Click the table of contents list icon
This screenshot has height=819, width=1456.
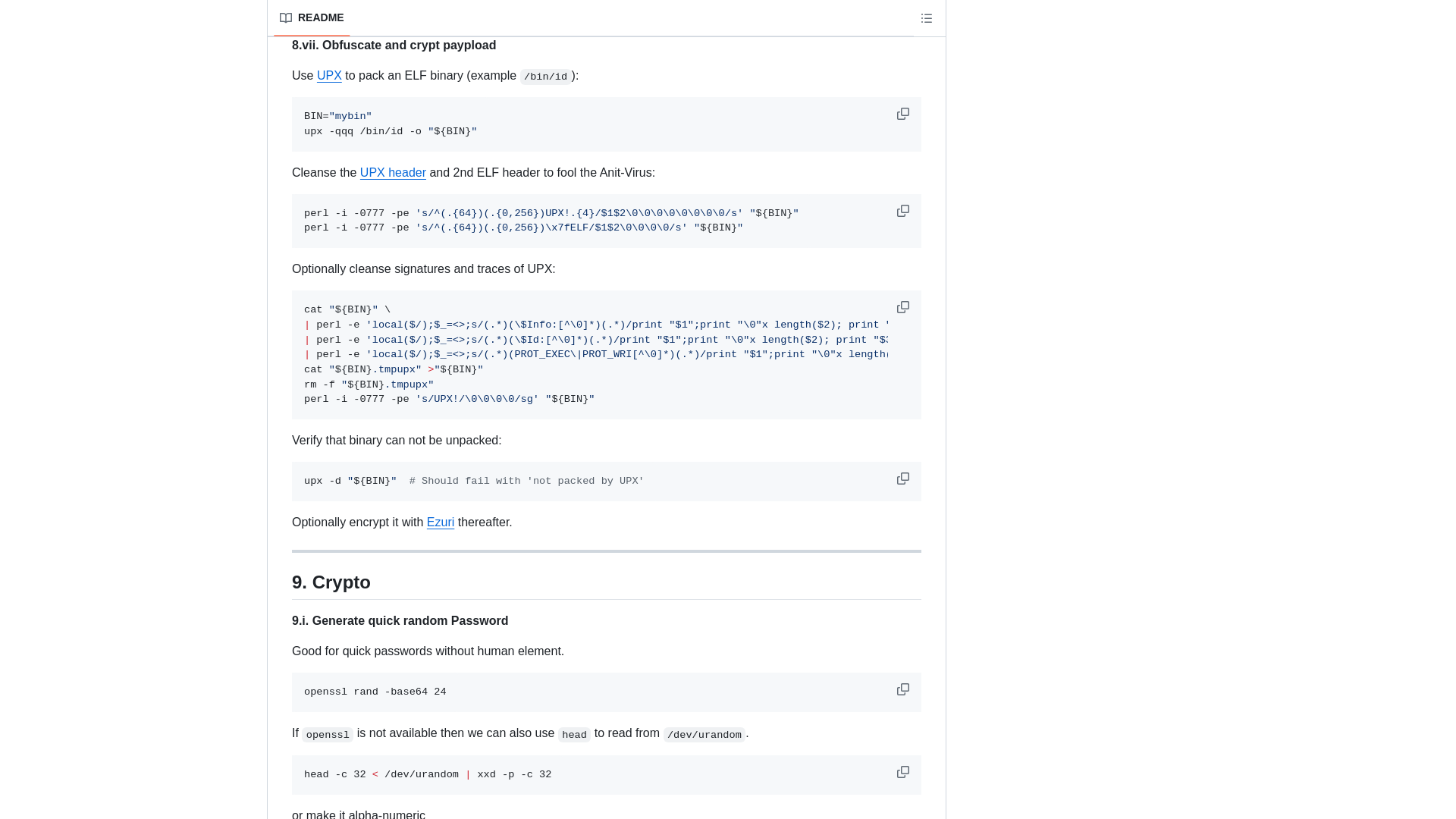(x=926, y=18)
